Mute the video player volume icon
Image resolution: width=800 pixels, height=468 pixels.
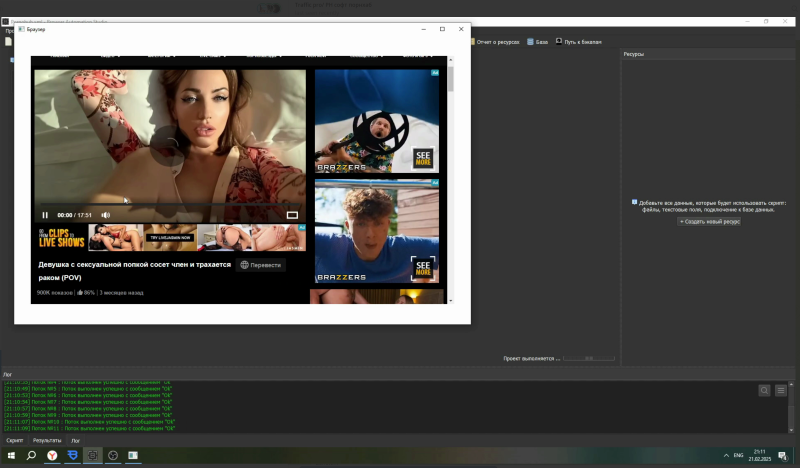coord(105,215)
